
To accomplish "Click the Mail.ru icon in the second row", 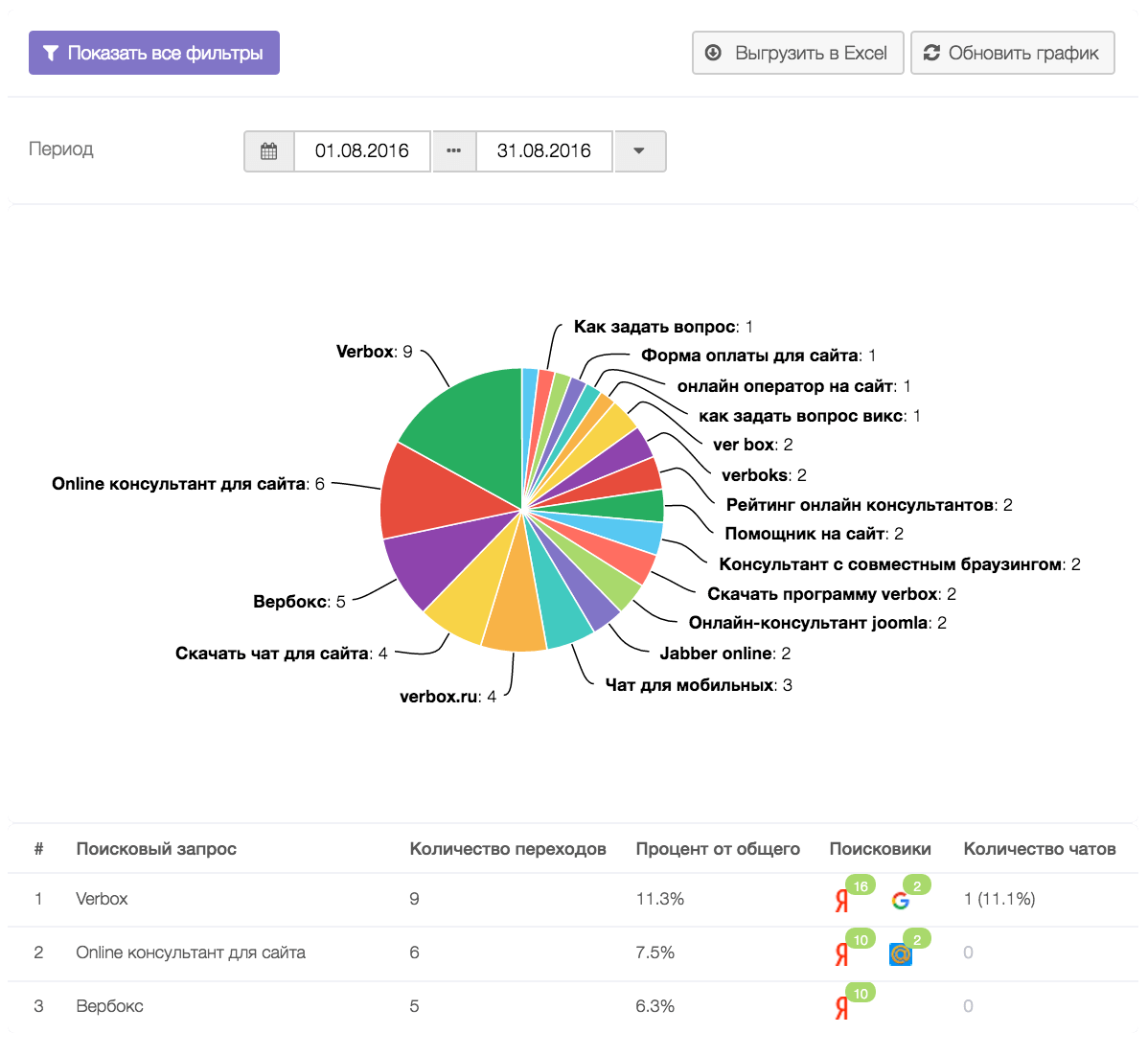I will tap(900, 954).
